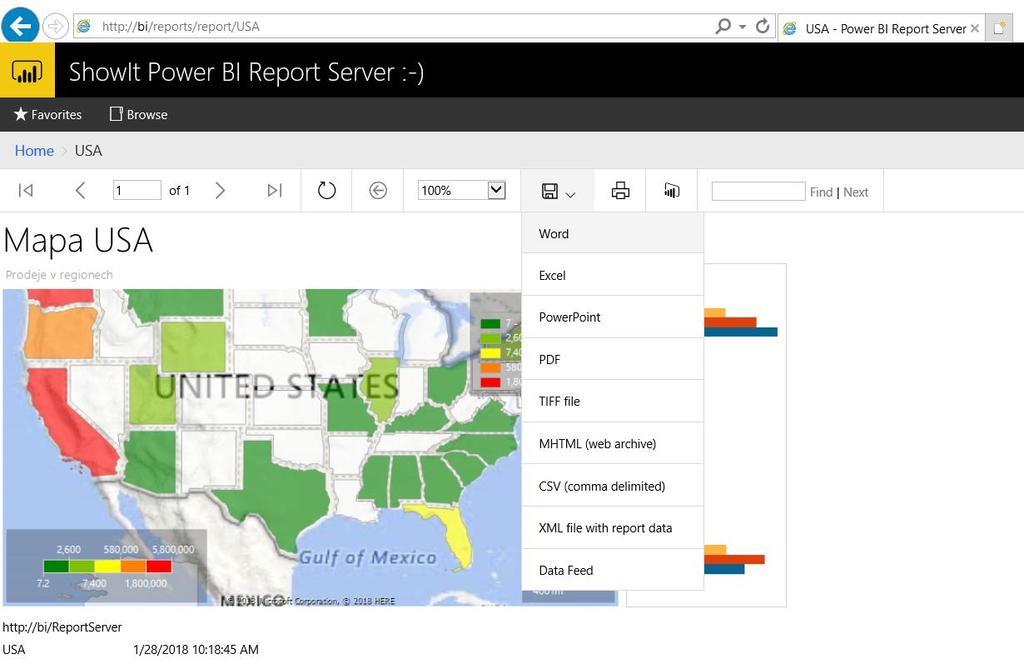
Task: Navigate back to parent report
Action: pyautogui.click(x=377, y=190)
